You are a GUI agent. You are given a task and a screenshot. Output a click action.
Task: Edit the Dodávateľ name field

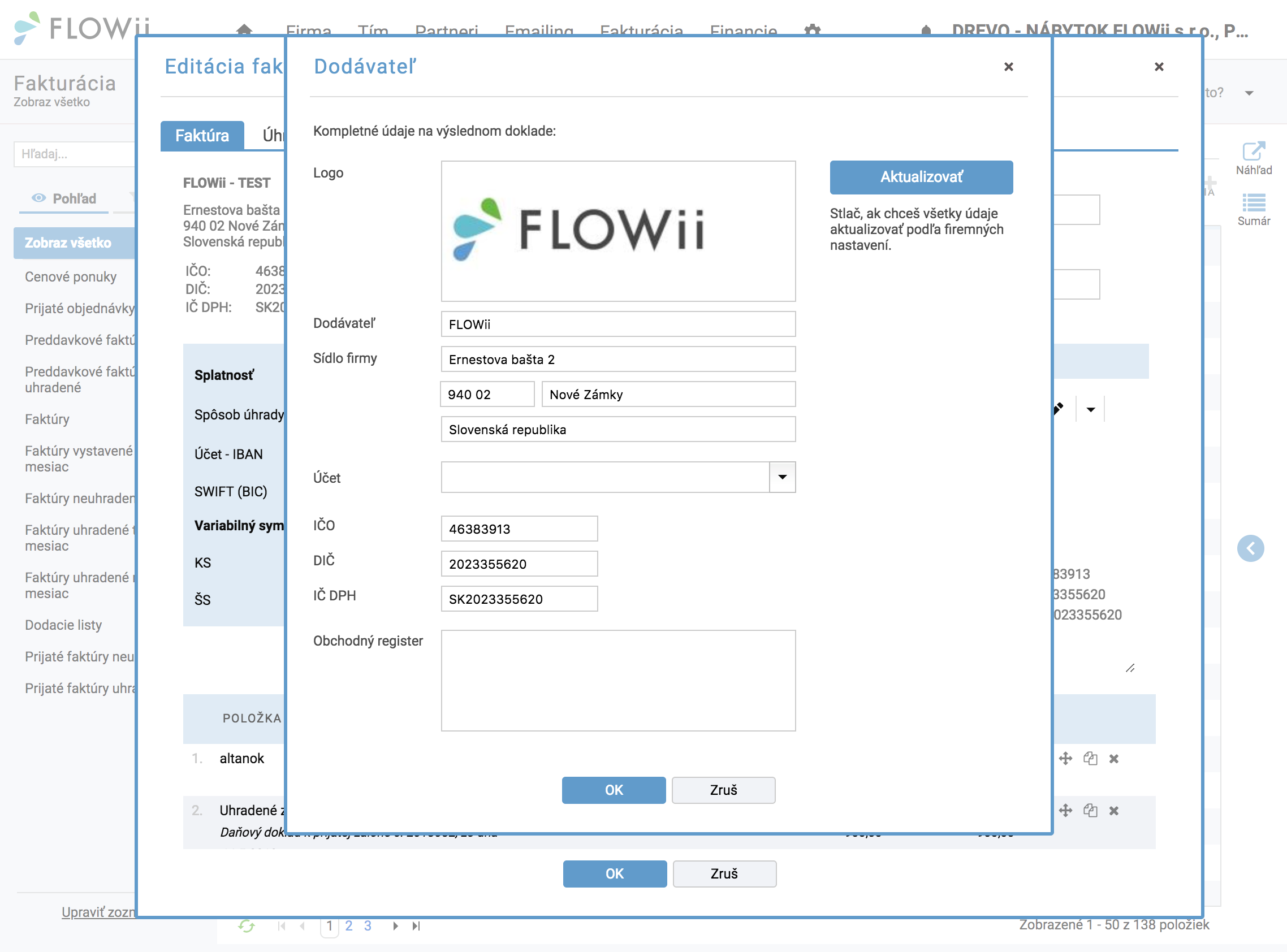click(618, 324)
